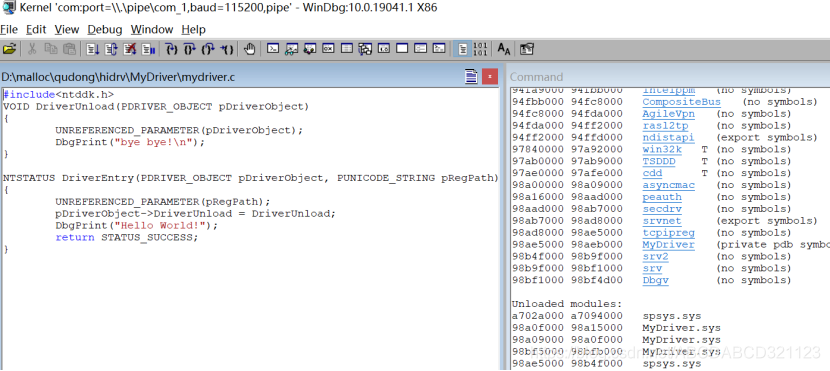Viewport: 830px width, 371px height.
Task: Turn Source Mode on in toolbar
Action: [x=463, y=49]
